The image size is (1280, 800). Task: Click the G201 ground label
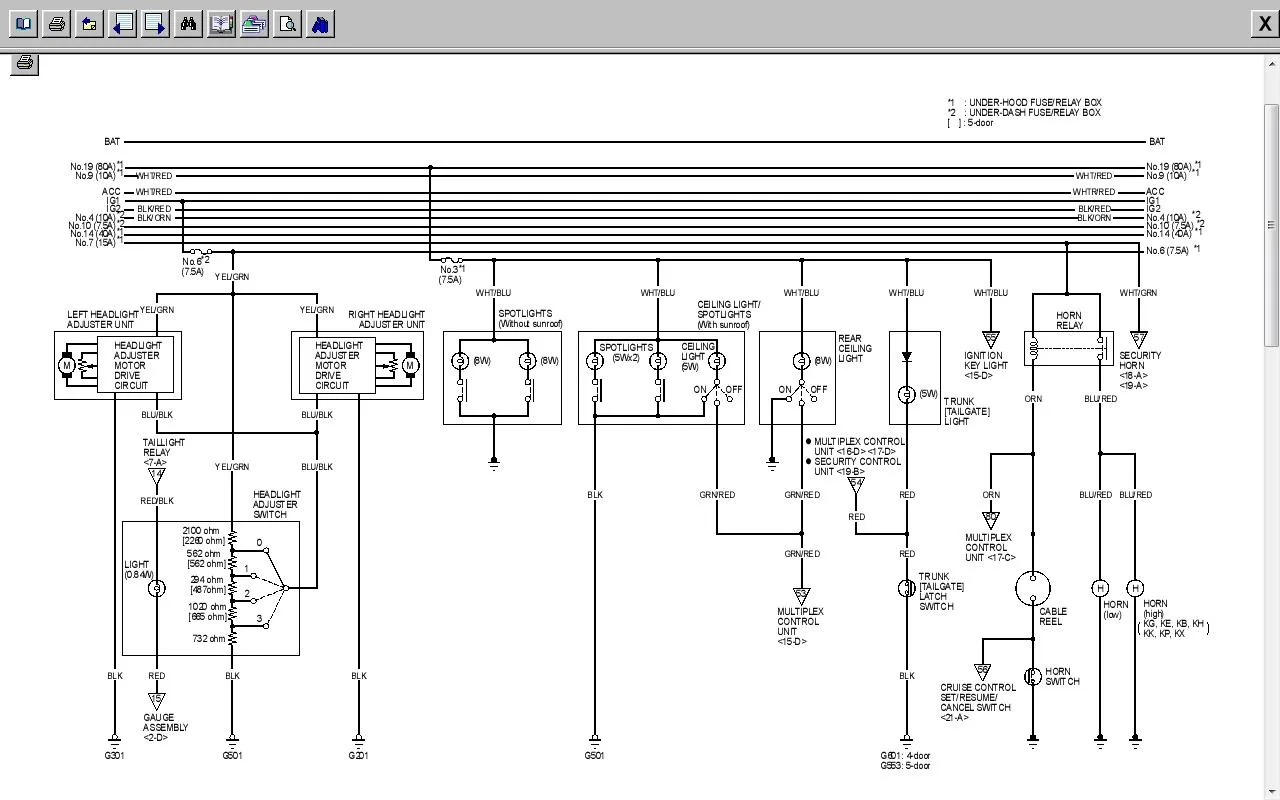point(358,755)
